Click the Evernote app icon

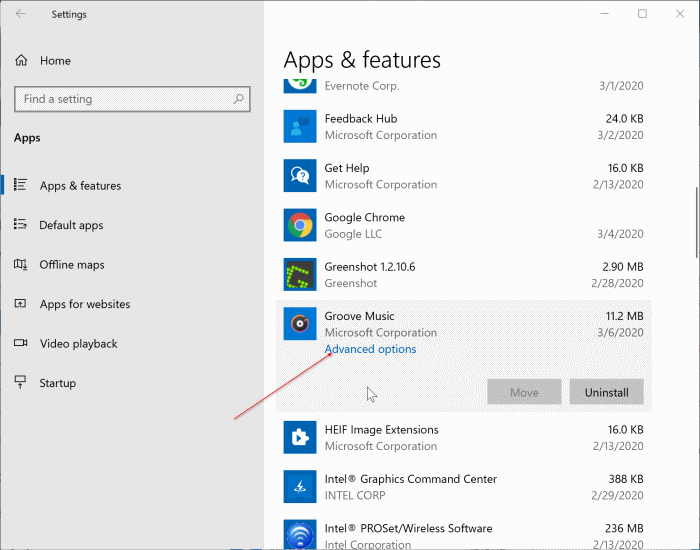(x=300, y=86)
